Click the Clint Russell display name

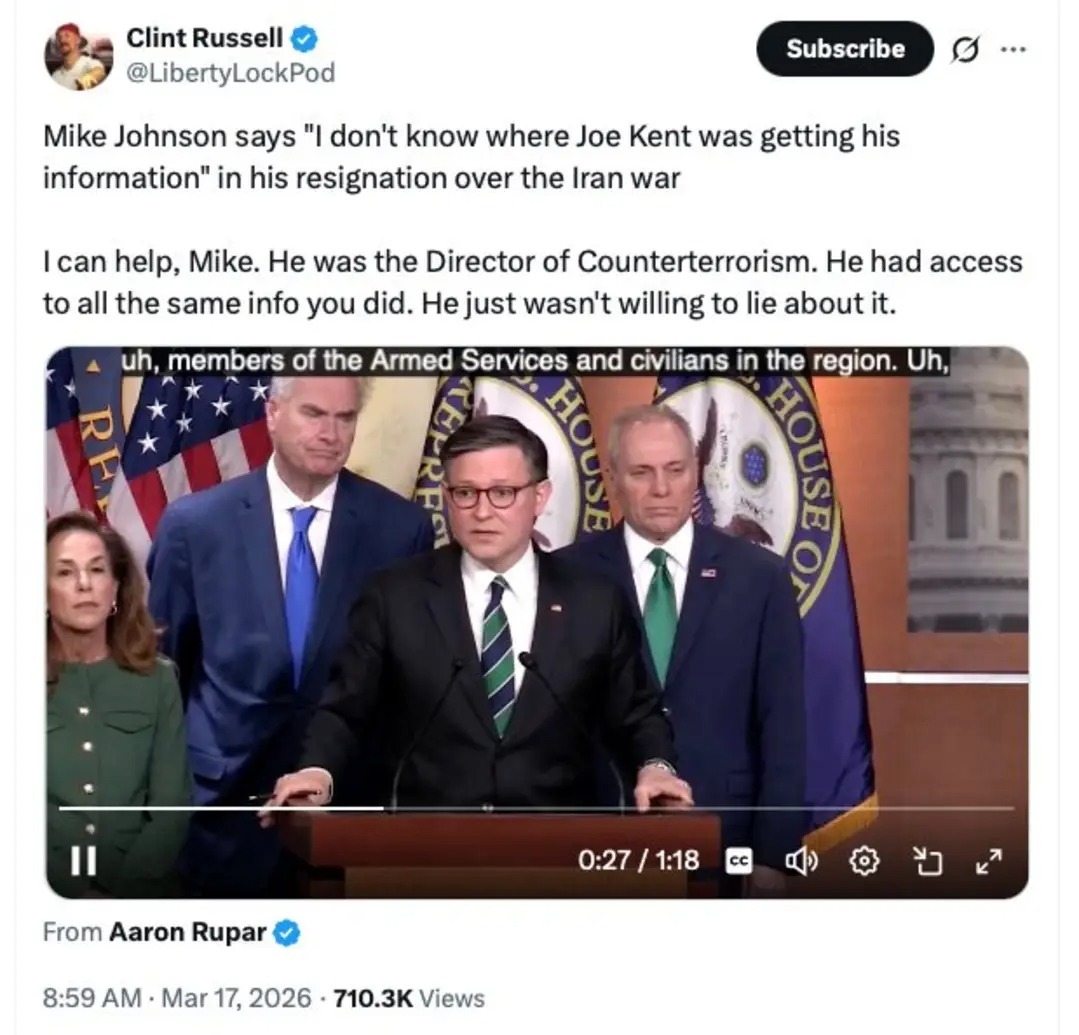pos(204,38)
